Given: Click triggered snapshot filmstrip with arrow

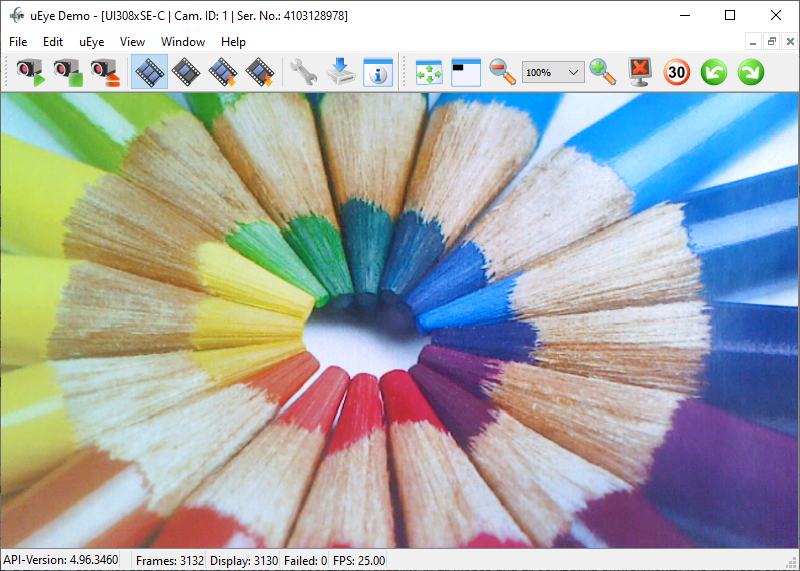Looking at the screenshot, I should (260, 72).
